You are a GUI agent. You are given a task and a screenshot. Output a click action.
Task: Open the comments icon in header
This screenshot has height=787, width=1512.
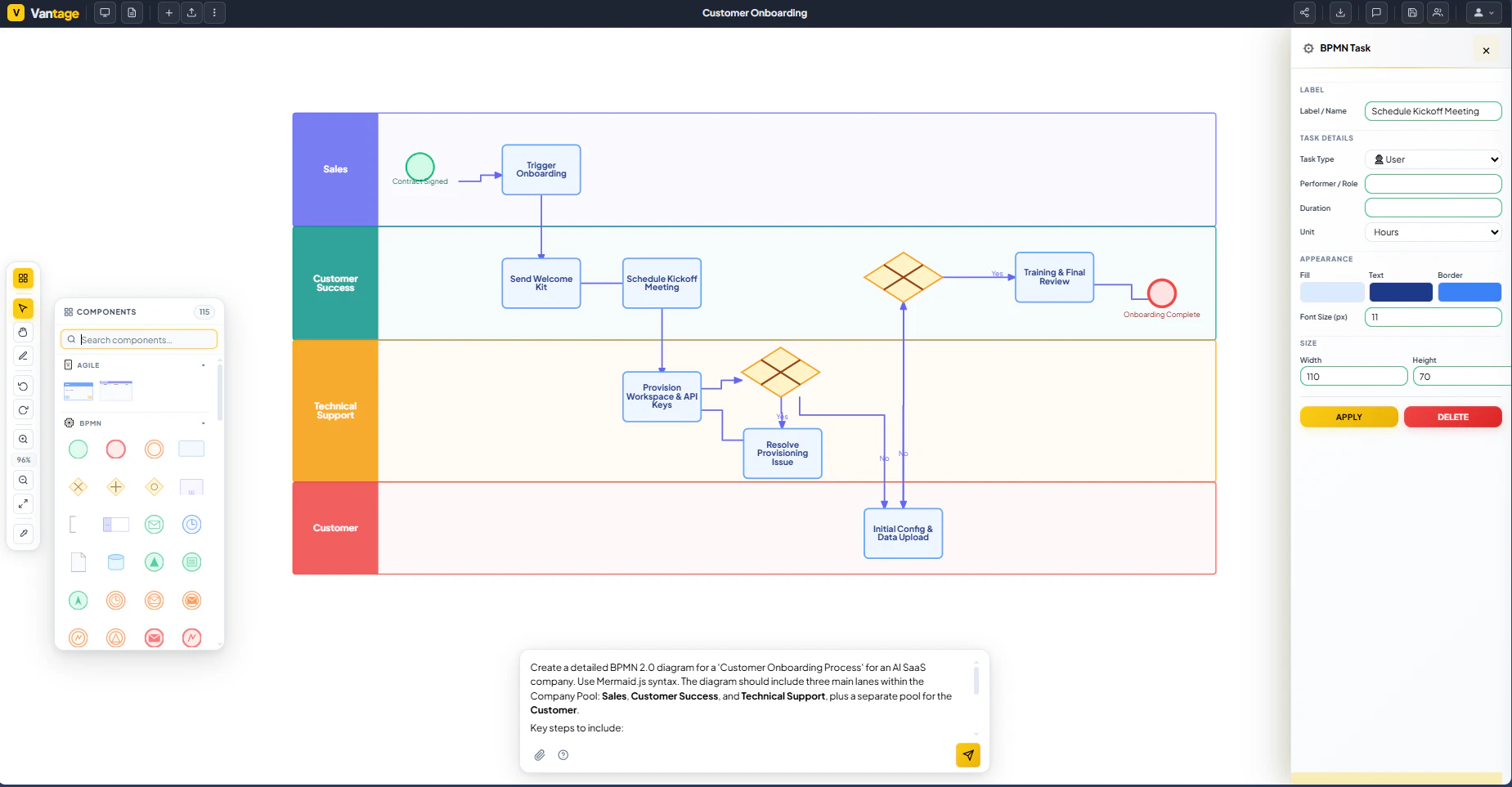tap(1376, 13)
